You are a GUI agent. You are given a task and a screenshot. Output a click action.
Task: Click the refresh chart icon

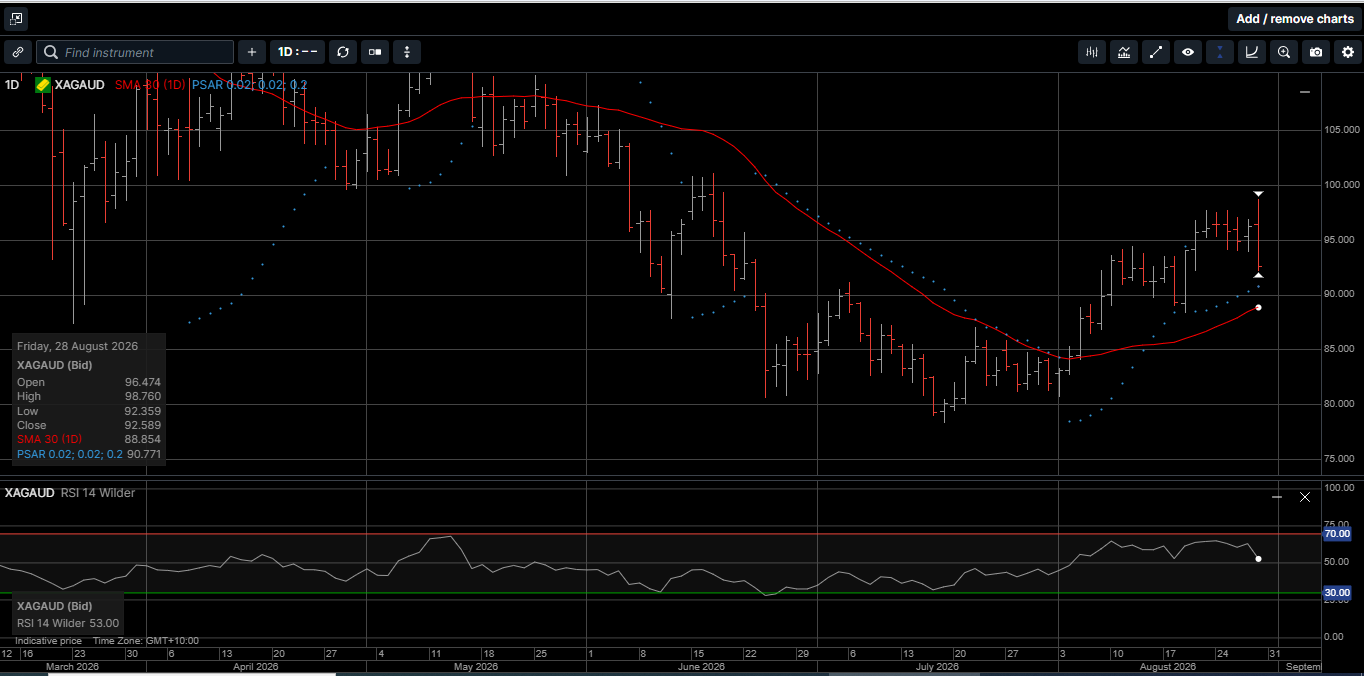pyautogui.click(x=343, y=52)
